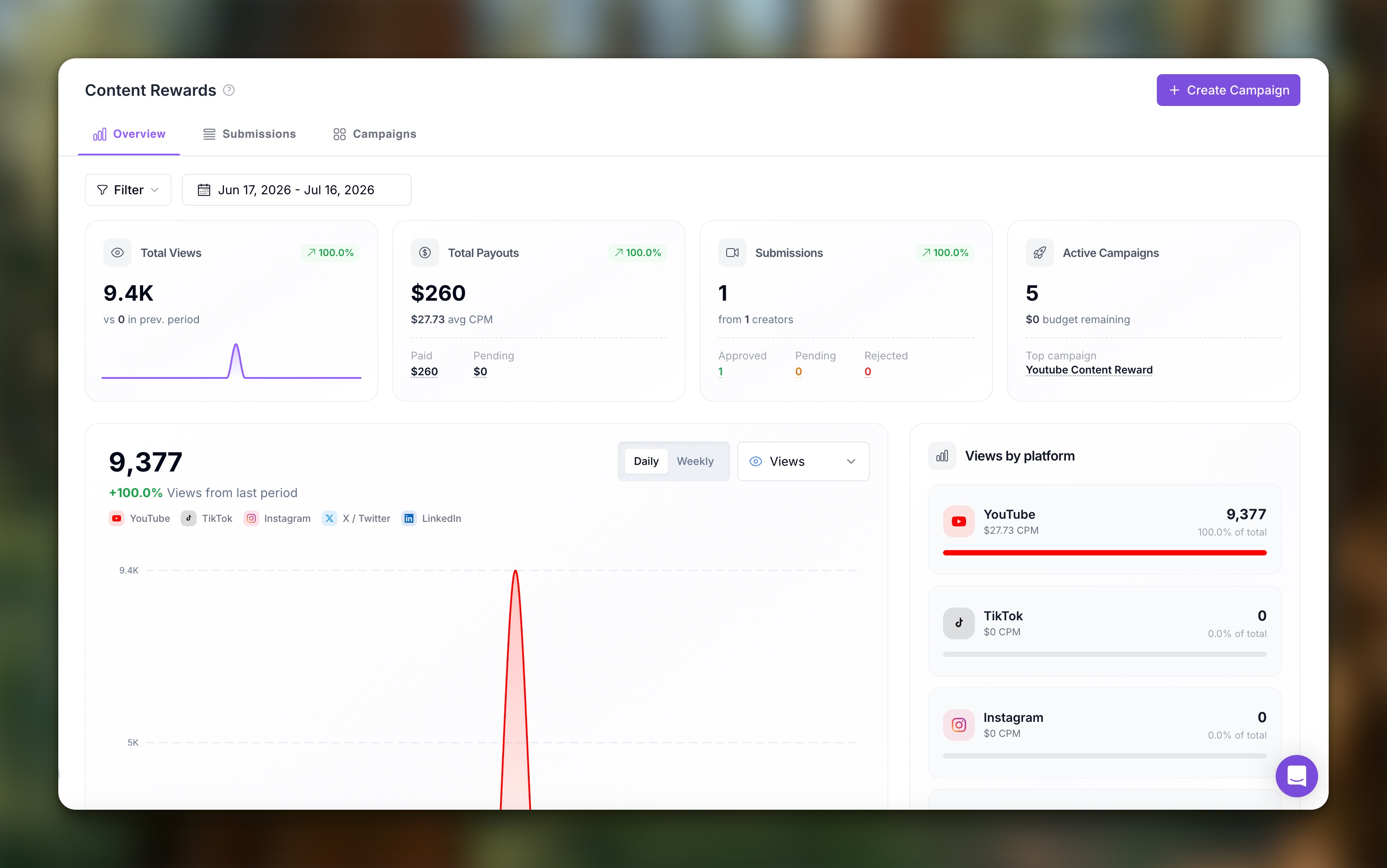Switch to the Overview tab
This screenshot has width=1387, height=868.
129,134
